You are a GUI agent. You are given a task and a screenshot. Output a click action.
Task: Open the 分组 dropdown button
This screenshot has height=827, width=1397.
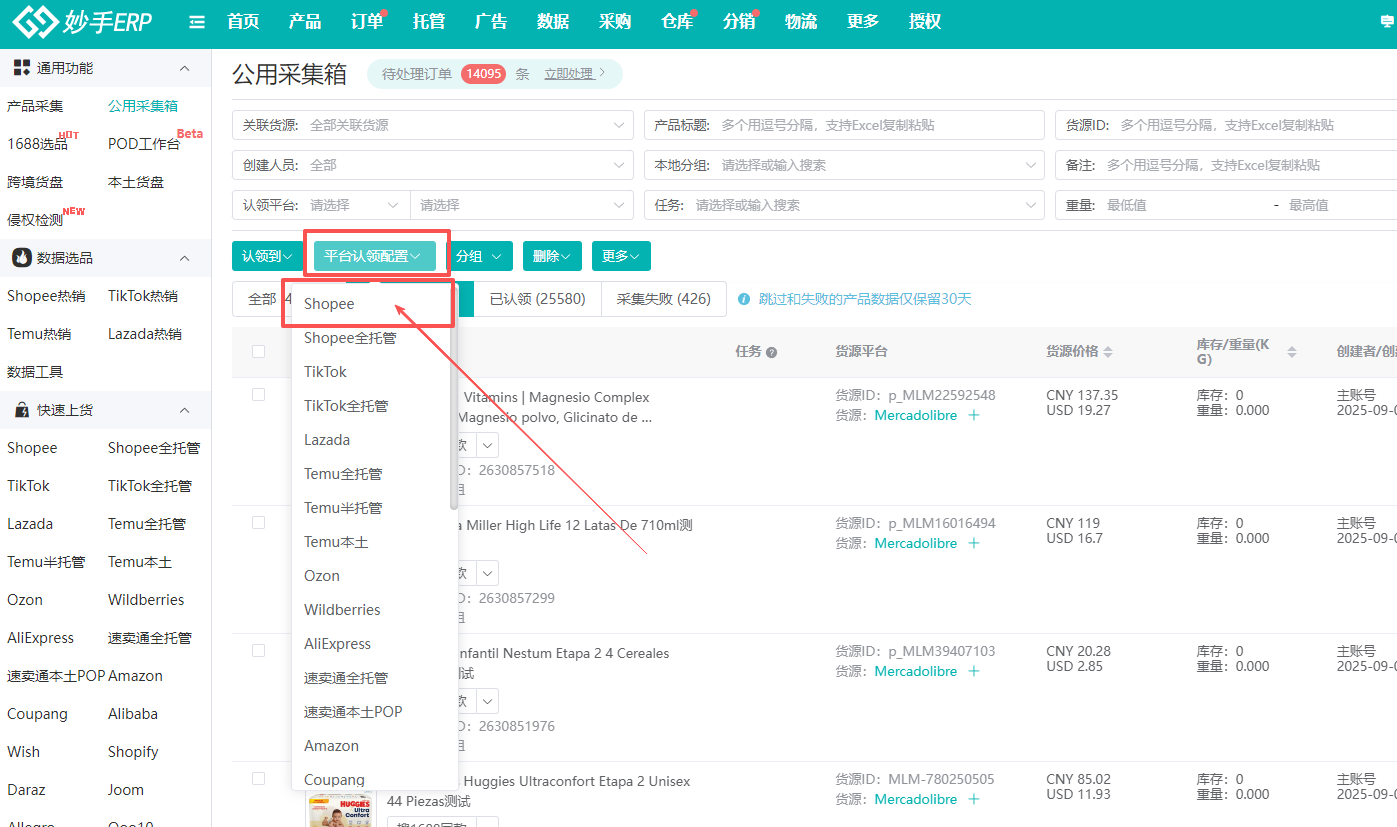coord(480,256)
